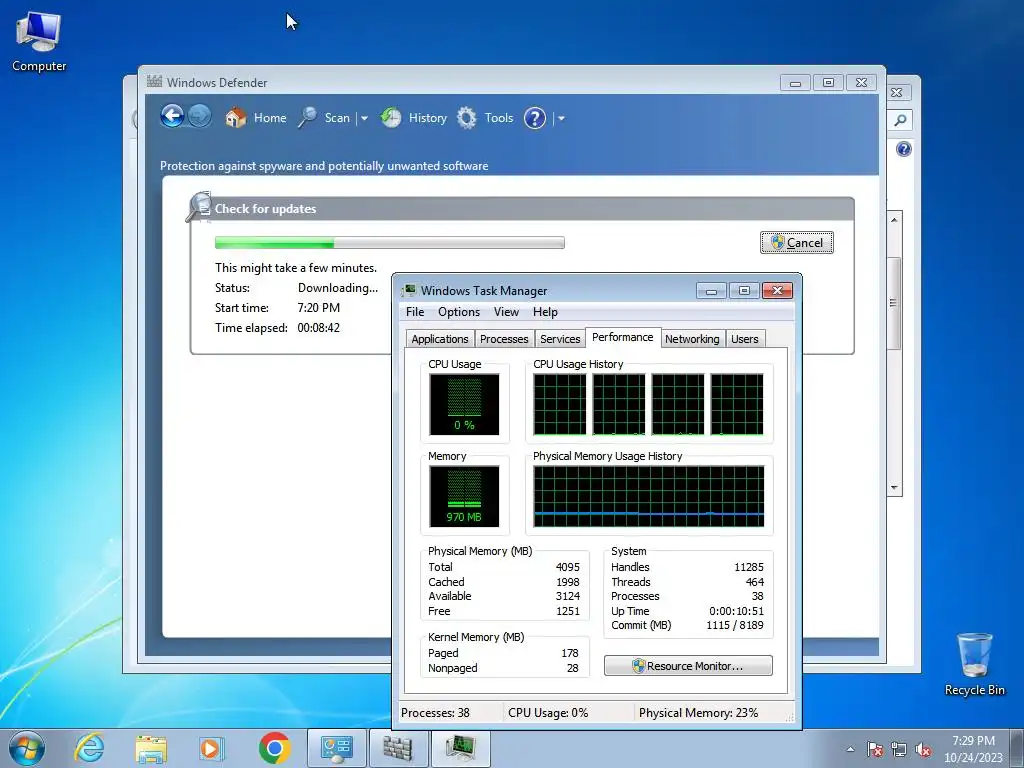Click the network tray icon
The height and width of the screenshot is (768, 1024).
coord(899,750)
